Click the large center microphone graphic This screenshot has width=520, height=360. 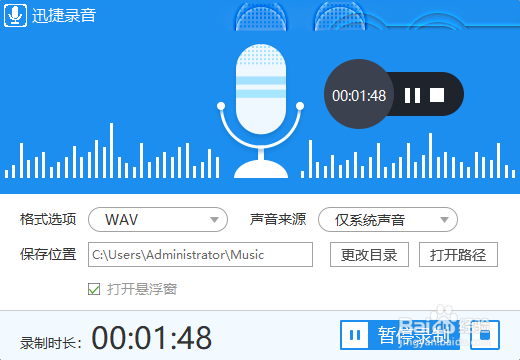point(261,111)
